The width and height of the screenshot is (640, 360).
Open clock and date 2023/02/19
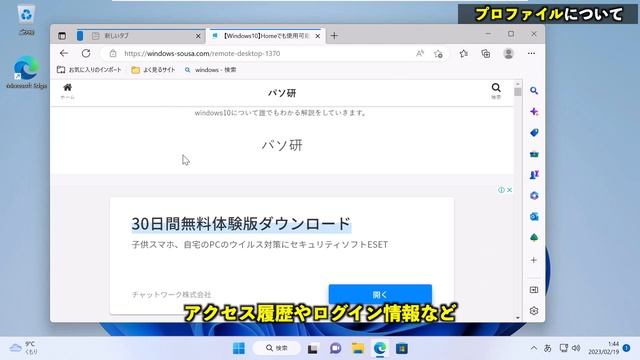coord(604,348)
